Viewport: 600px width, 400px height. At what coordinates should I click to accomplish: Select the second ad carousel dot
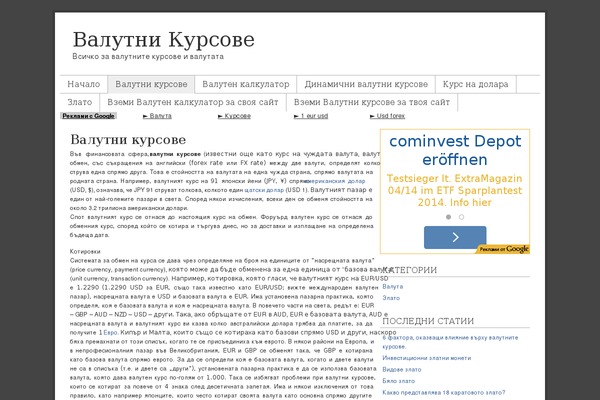tap(461, 217)
